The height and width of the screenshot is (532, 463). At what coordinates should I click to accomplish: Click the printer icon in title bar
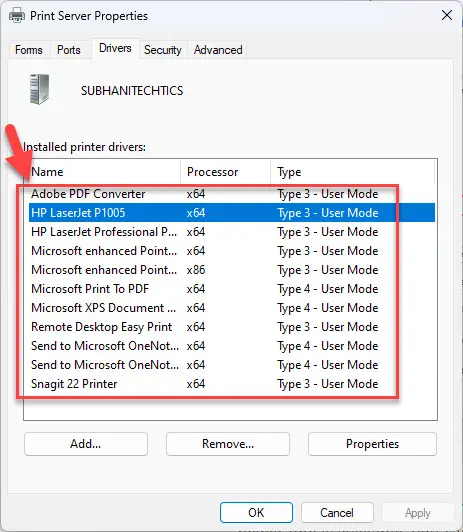pyautogui.click(x=17, y=16)
